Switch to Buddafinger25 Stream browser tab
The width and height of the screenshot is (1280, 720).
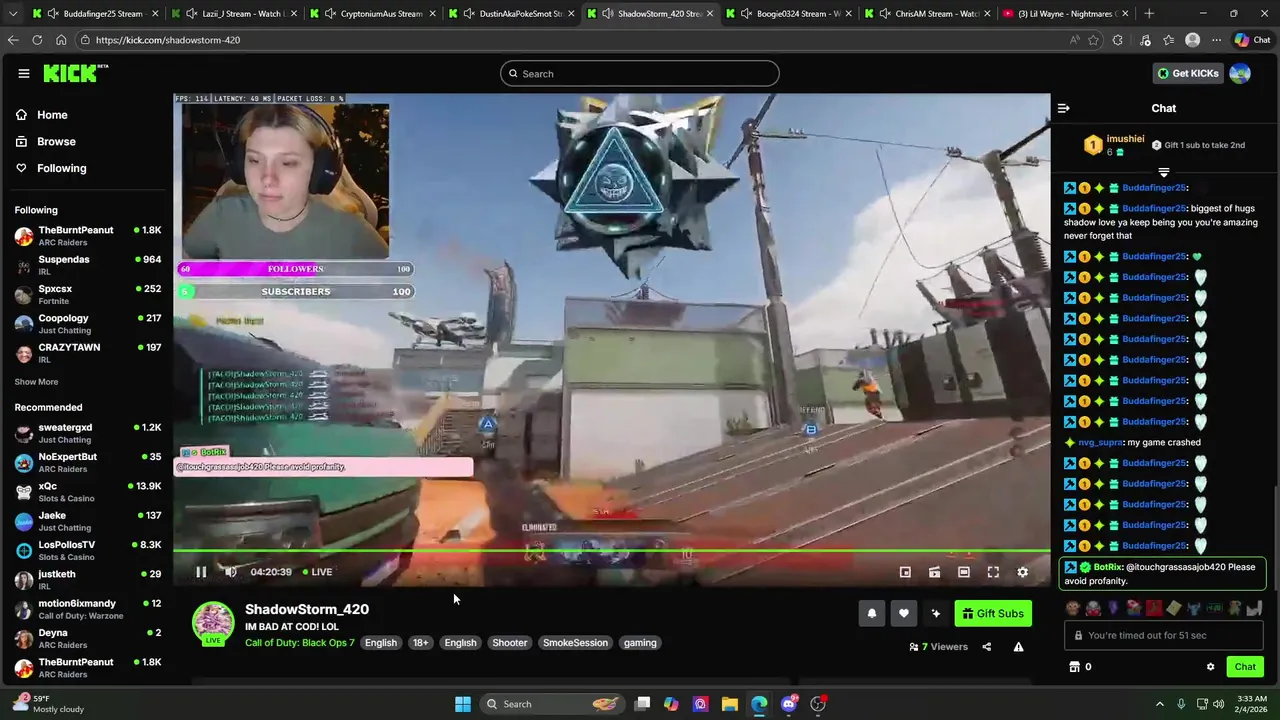pyautogui.click(x=95, y=14)
